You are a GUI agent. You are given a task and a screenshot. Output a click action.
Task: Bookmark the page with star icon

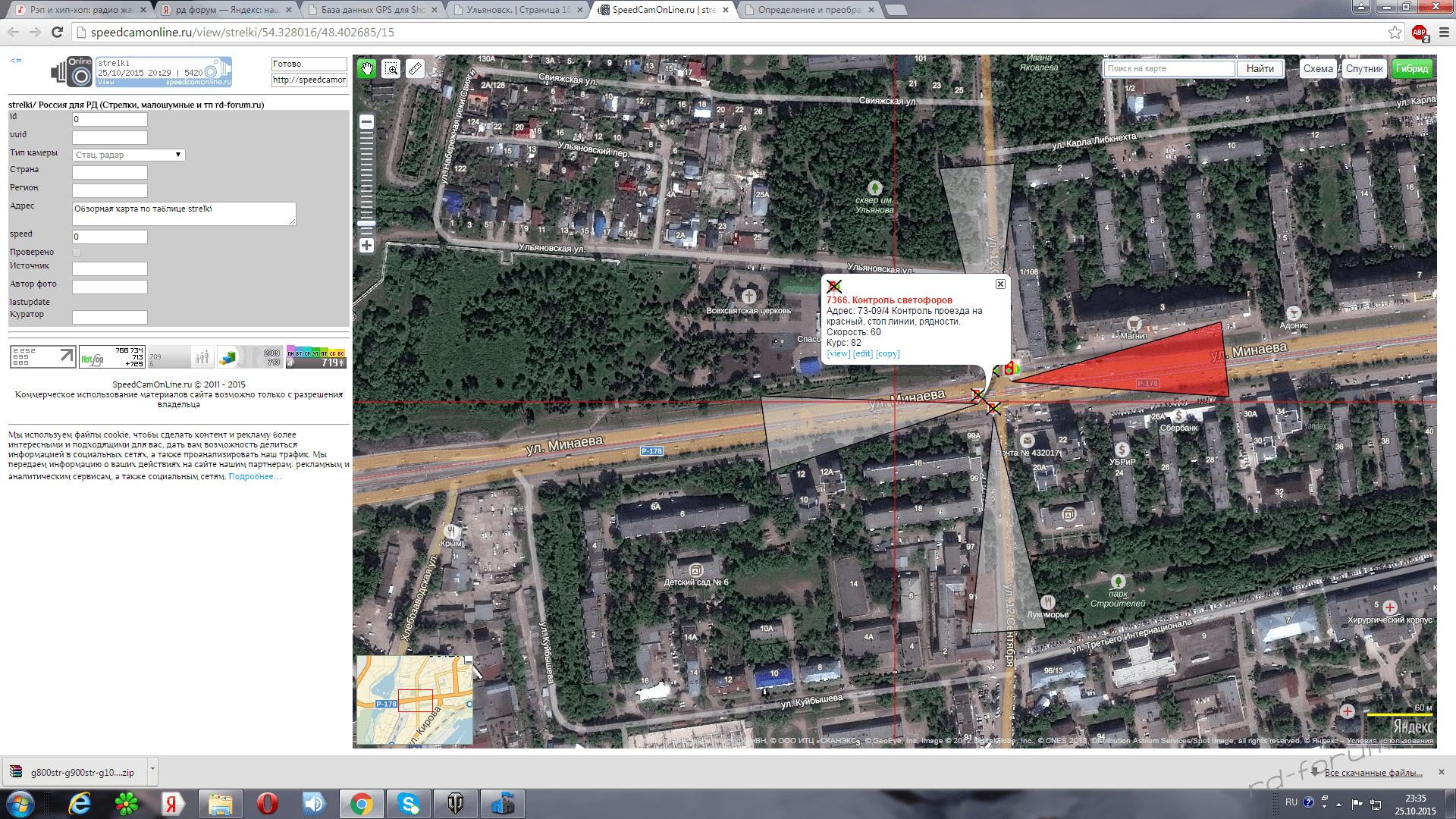(x=1395, y=32)
